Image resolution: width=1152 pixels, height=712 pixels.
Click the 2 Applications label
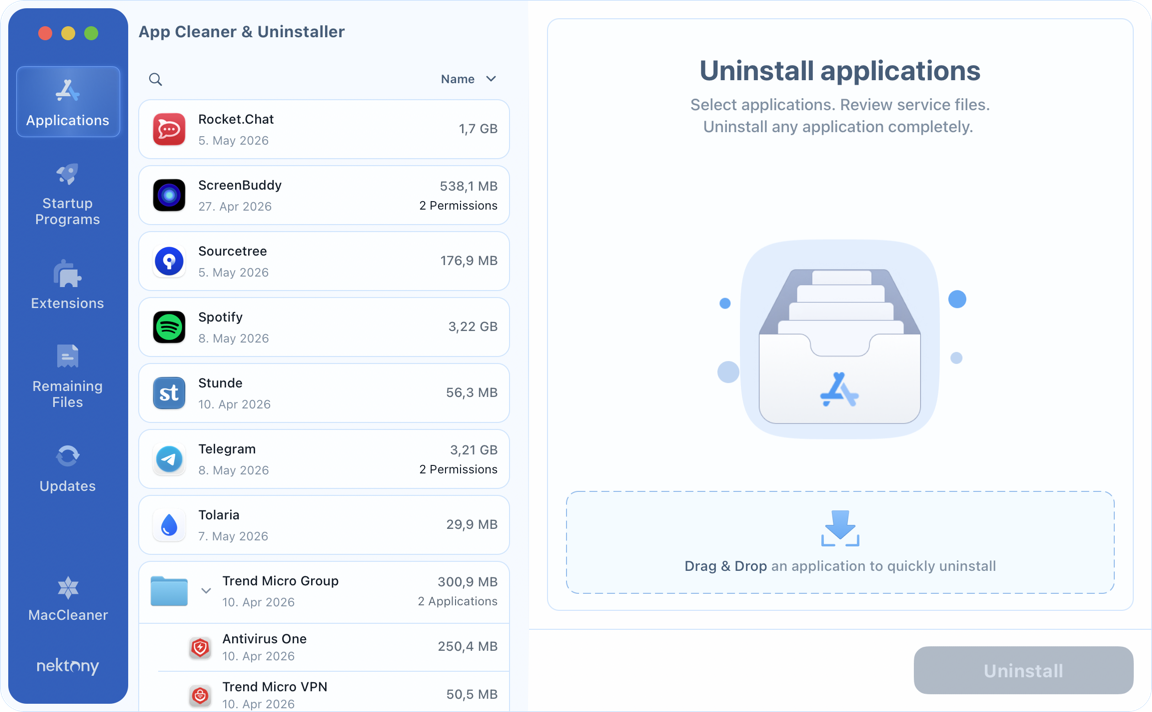tap(458, 601)
